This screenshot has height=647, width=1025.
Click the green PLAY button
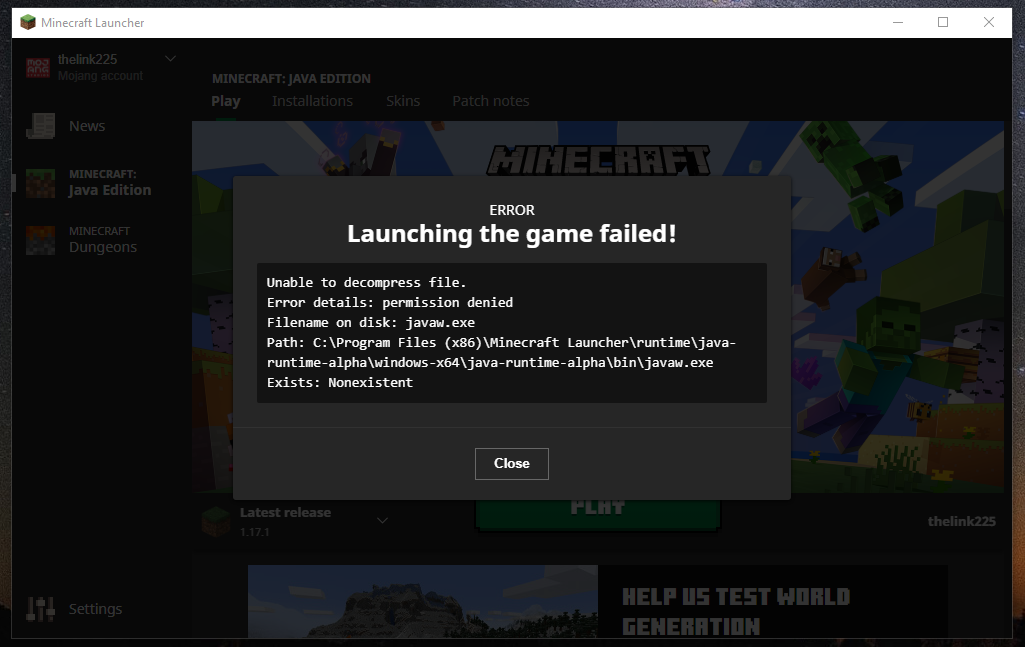coord(597,514)
